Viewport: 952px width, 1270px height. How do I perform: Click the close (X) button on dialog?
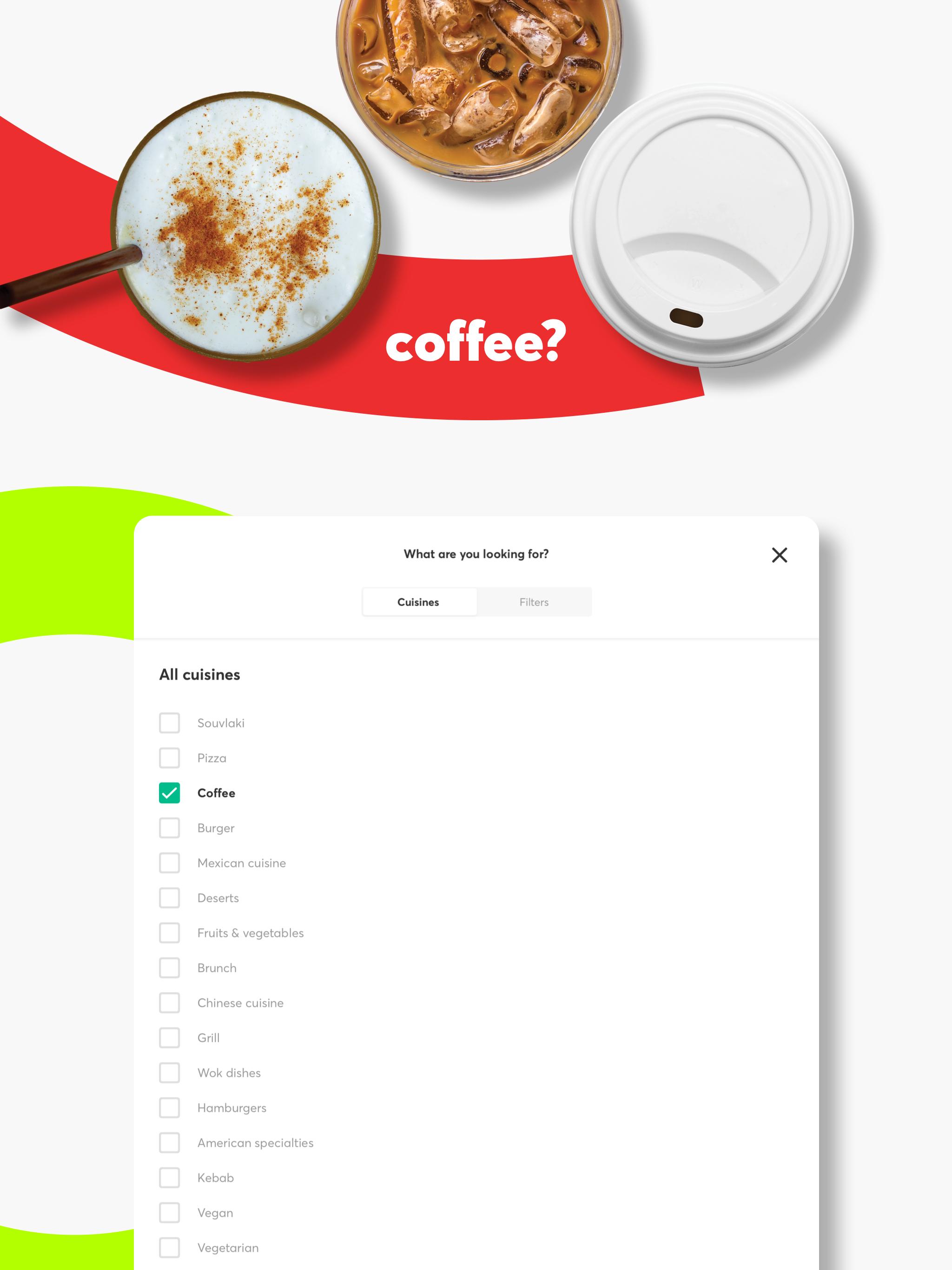tap(779, 555)
